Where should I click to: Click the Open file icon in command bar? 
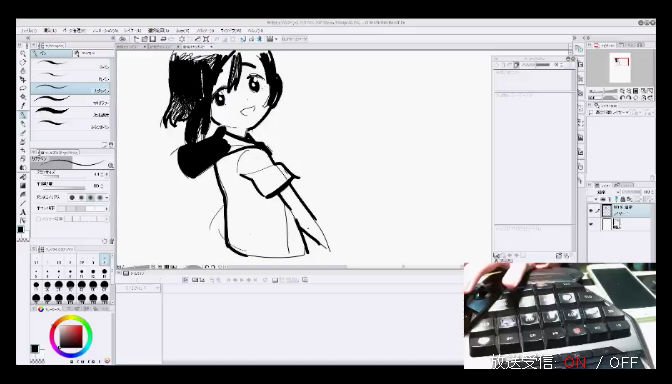(x=145, y=39)
